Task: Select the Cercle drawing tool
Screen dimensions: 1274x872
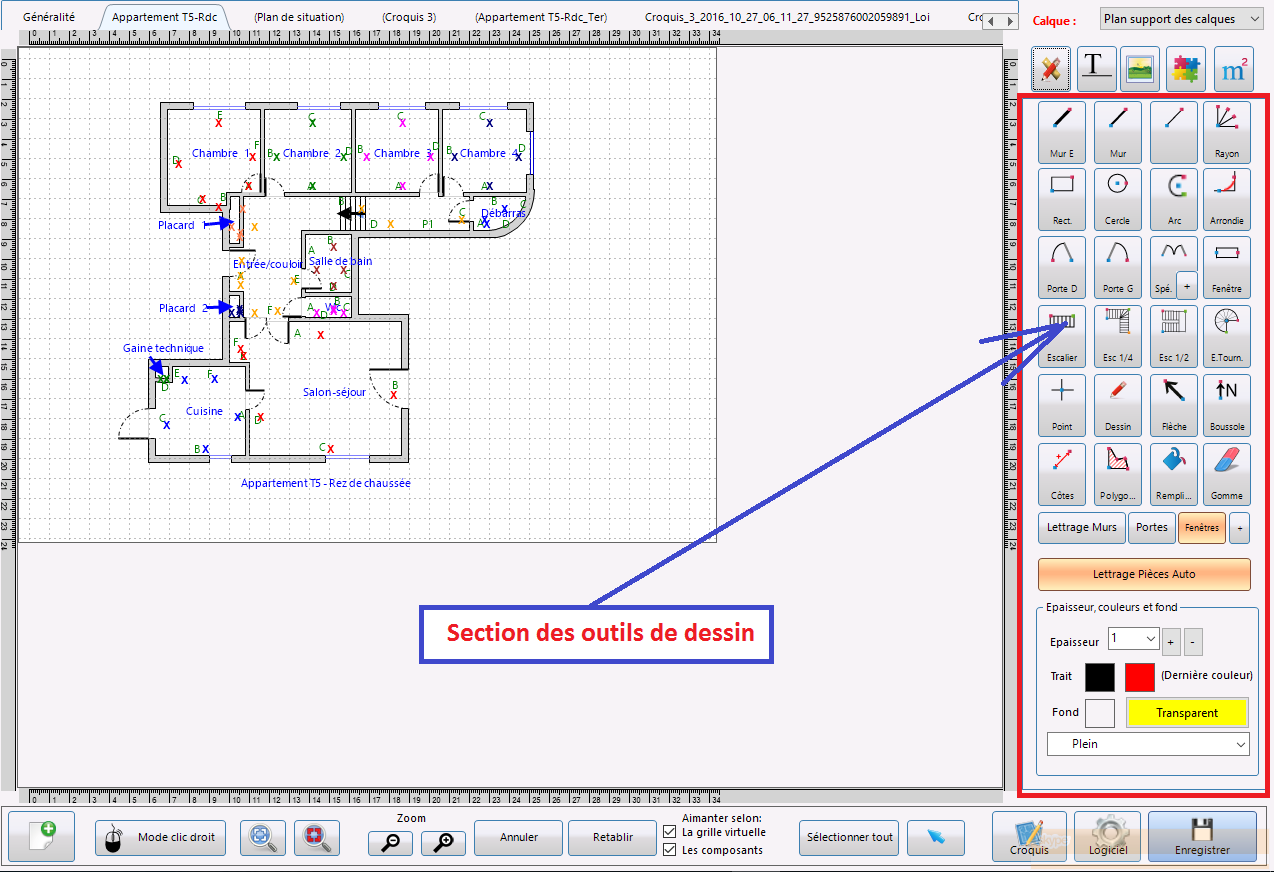Action: click(x=1117, y=199)
